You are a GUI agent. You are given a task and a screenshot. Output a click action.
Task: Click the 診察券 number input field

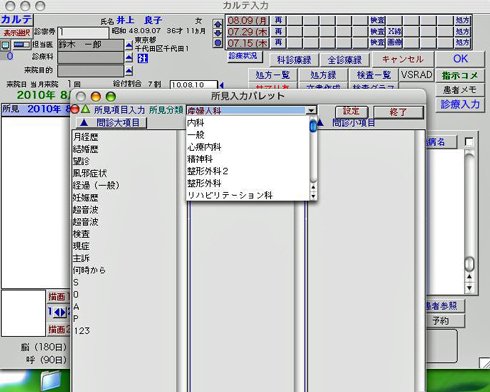83,33
